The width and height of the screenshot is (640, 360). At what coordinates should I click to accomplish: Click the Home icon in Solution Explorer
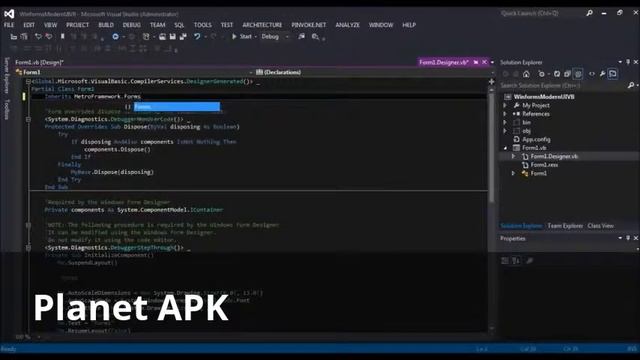click(526, 74)
